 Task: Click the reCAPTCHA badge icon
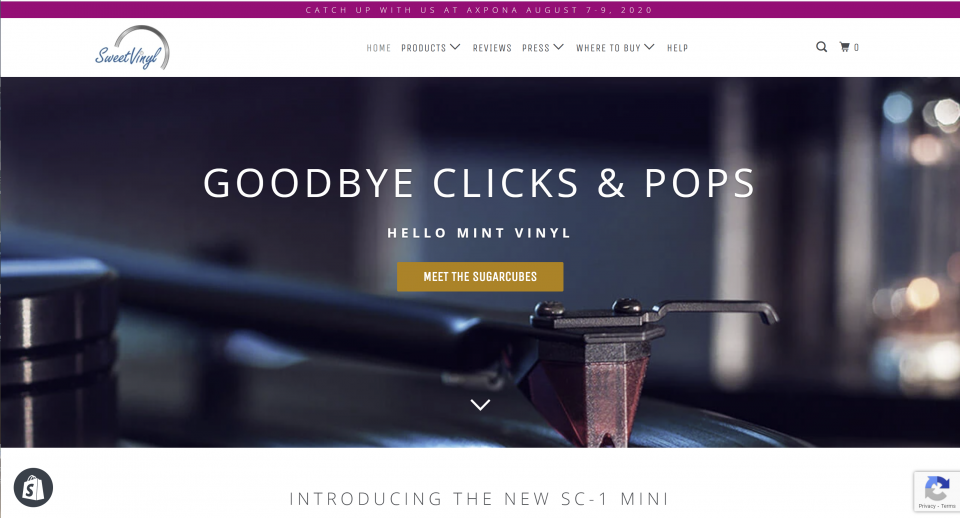937,489
